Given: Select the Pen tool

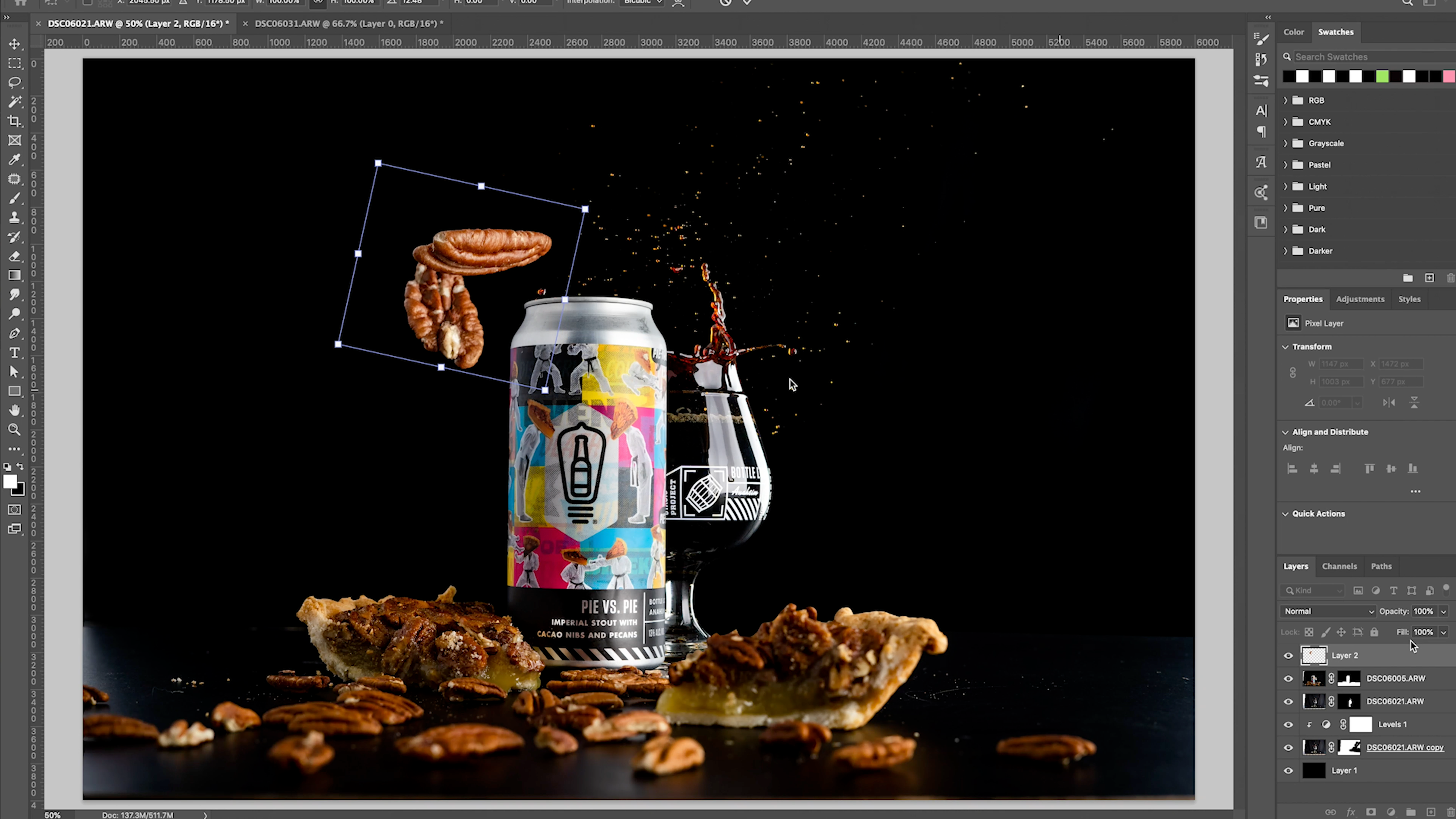Looking at the screenshot, I should coord(15,333).
